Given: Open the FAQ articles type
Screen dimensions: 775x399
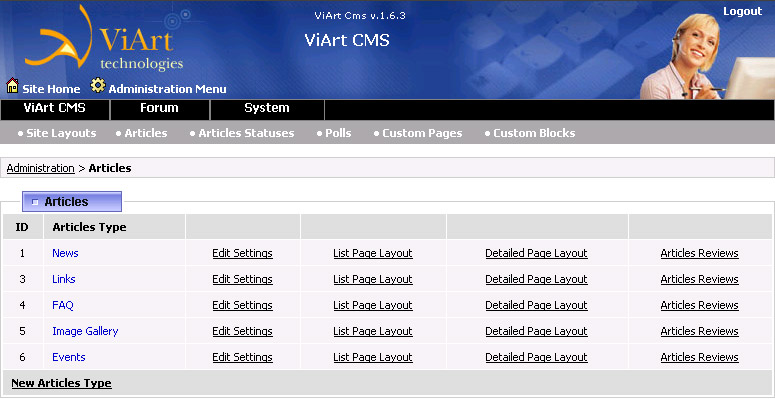Looking at the screenshot, I should tap(63, 305).
